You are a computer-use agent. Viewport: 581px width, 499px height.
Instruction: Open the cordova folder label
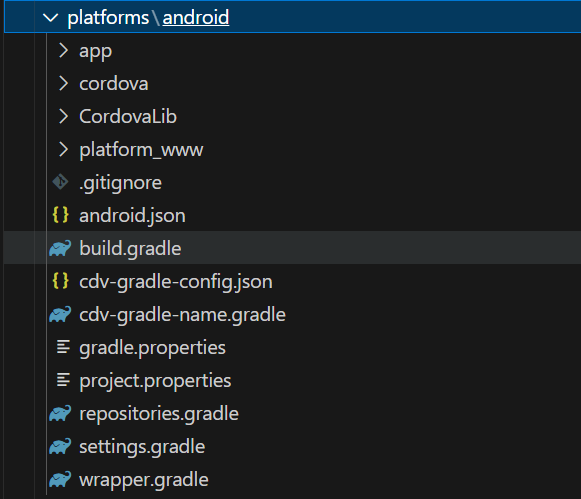[114, 84]
